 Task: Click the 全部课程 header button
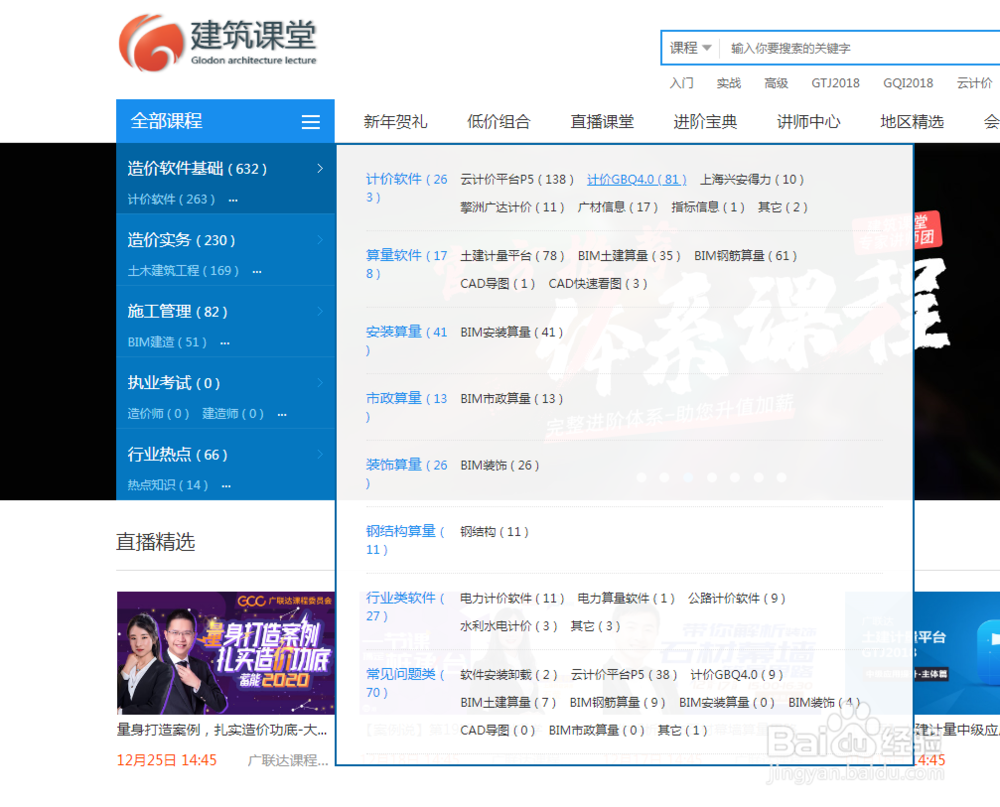point(225,121)
